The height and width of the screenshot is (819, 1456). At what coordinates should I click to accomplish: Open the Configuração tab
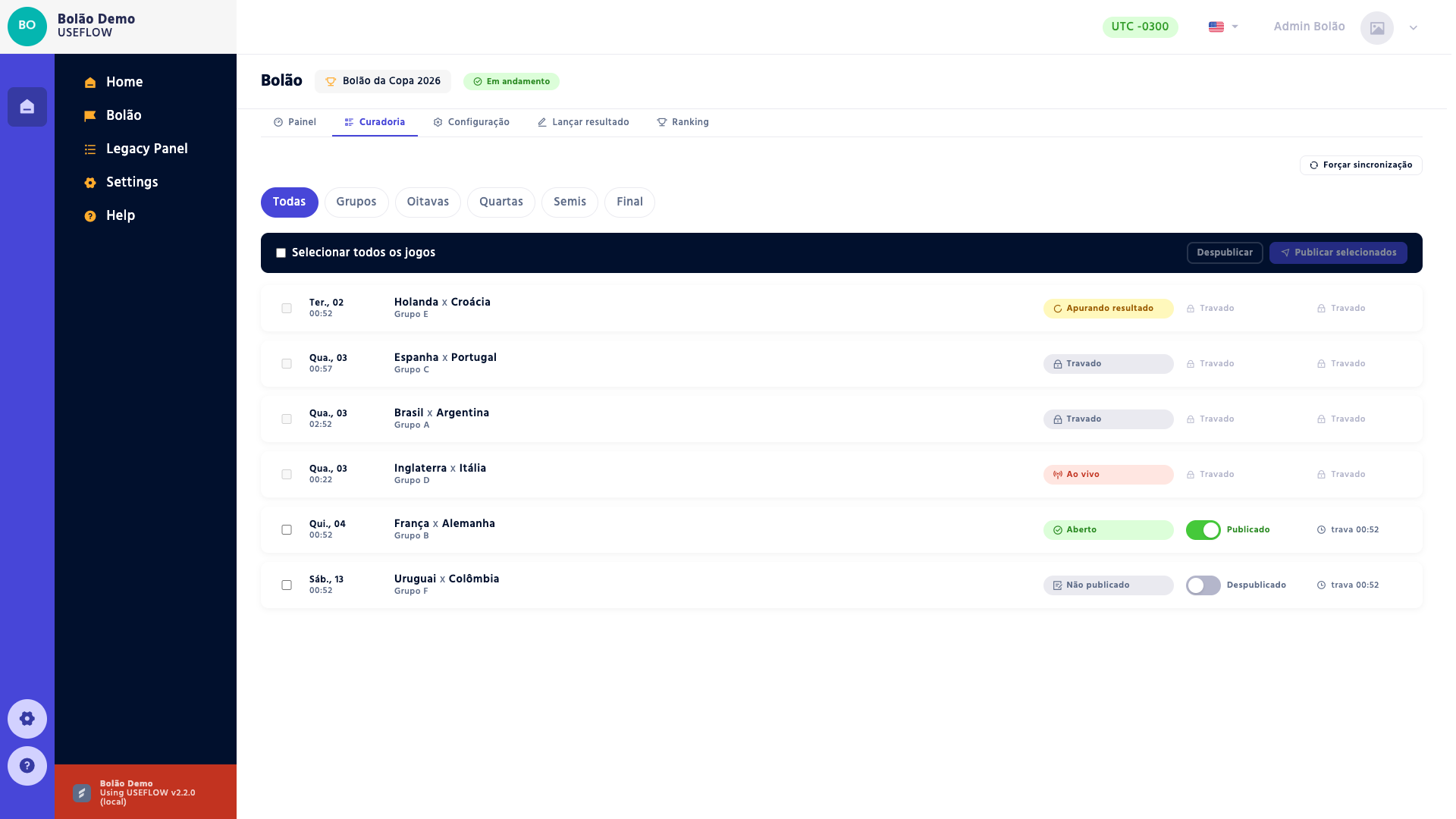tap(471, 122)
